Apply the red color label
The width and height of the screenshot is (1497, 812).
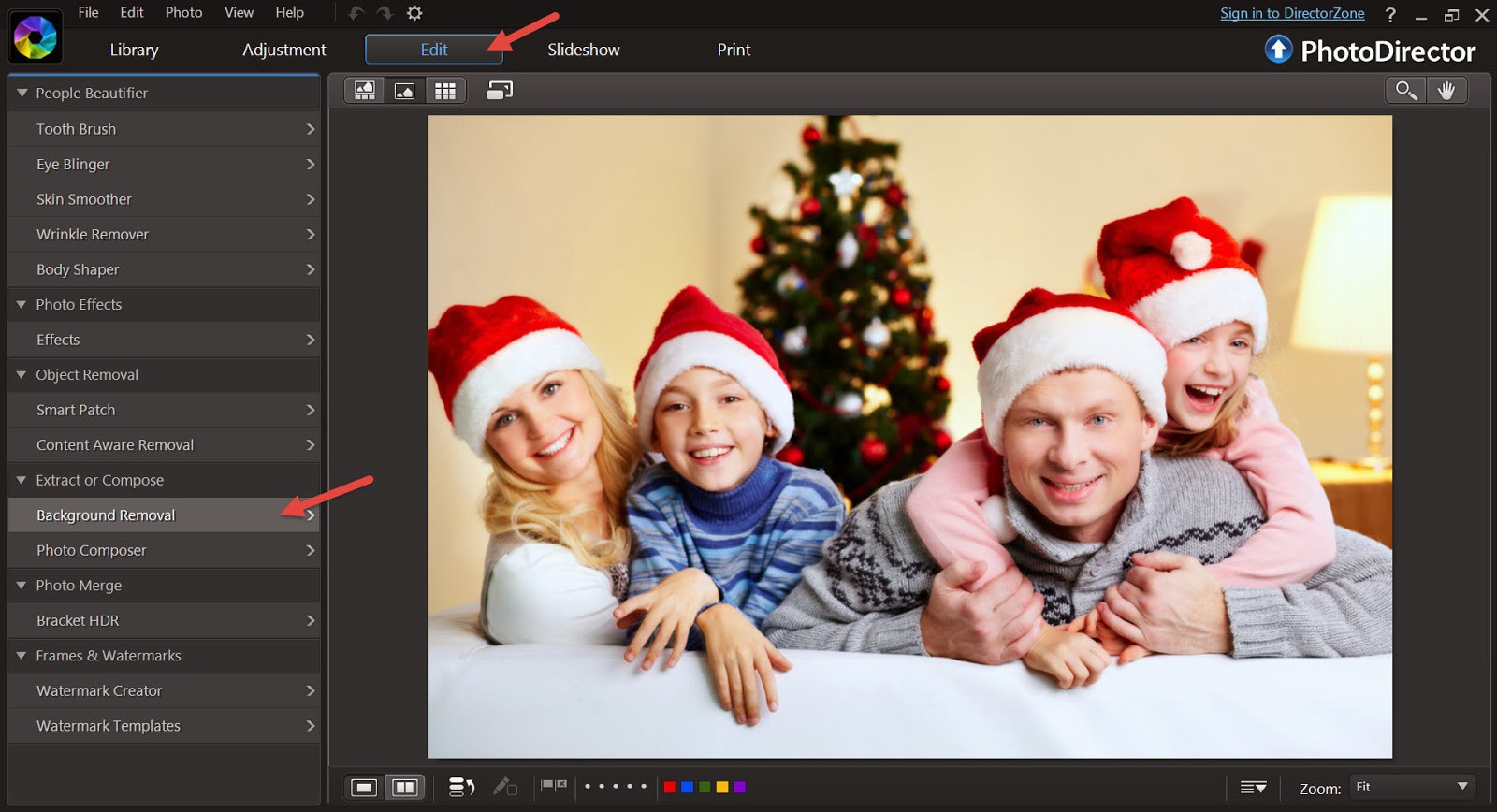[x=670, y=788]
